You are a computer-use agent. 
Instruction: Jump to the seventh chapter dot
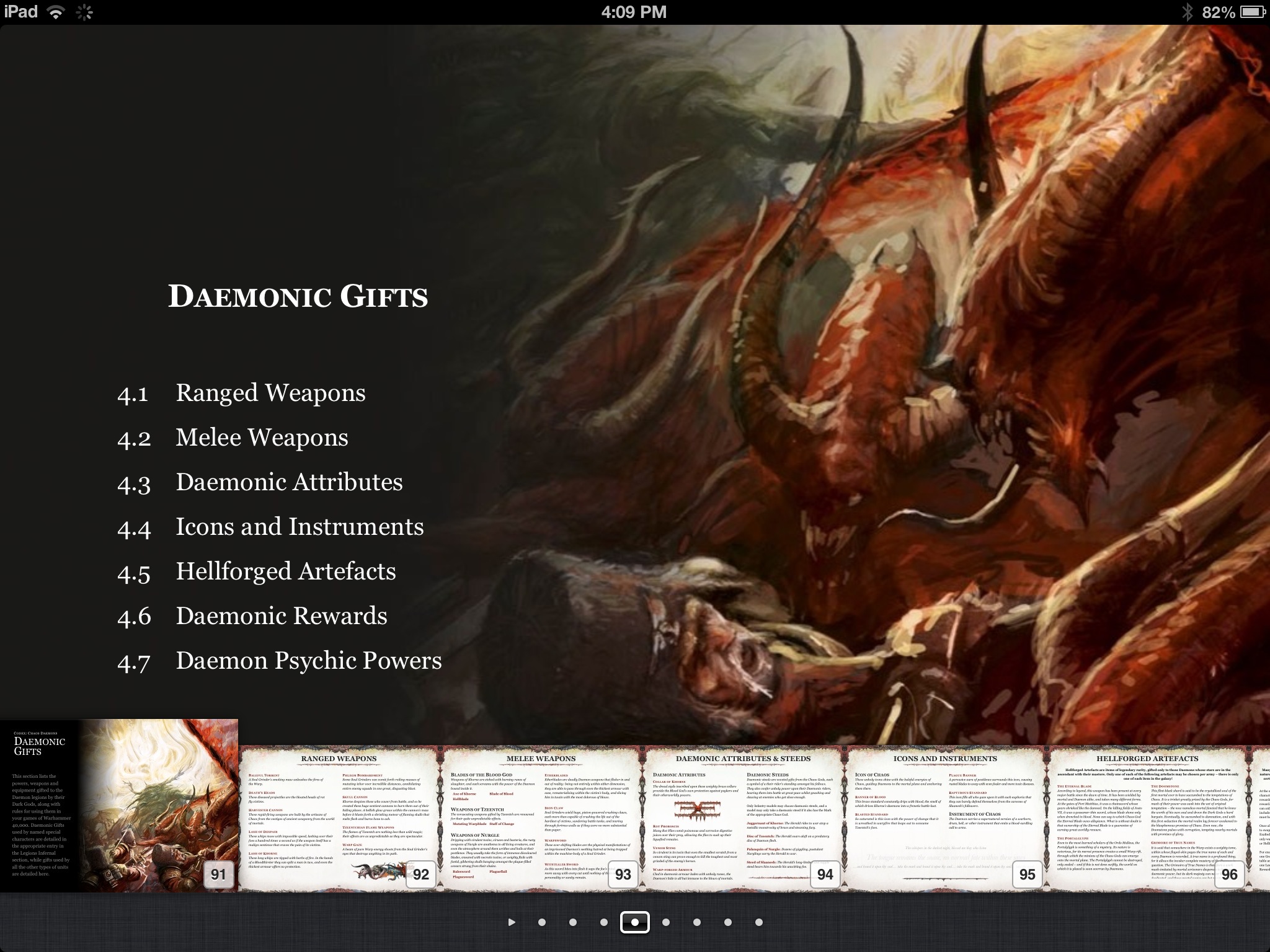728,922
